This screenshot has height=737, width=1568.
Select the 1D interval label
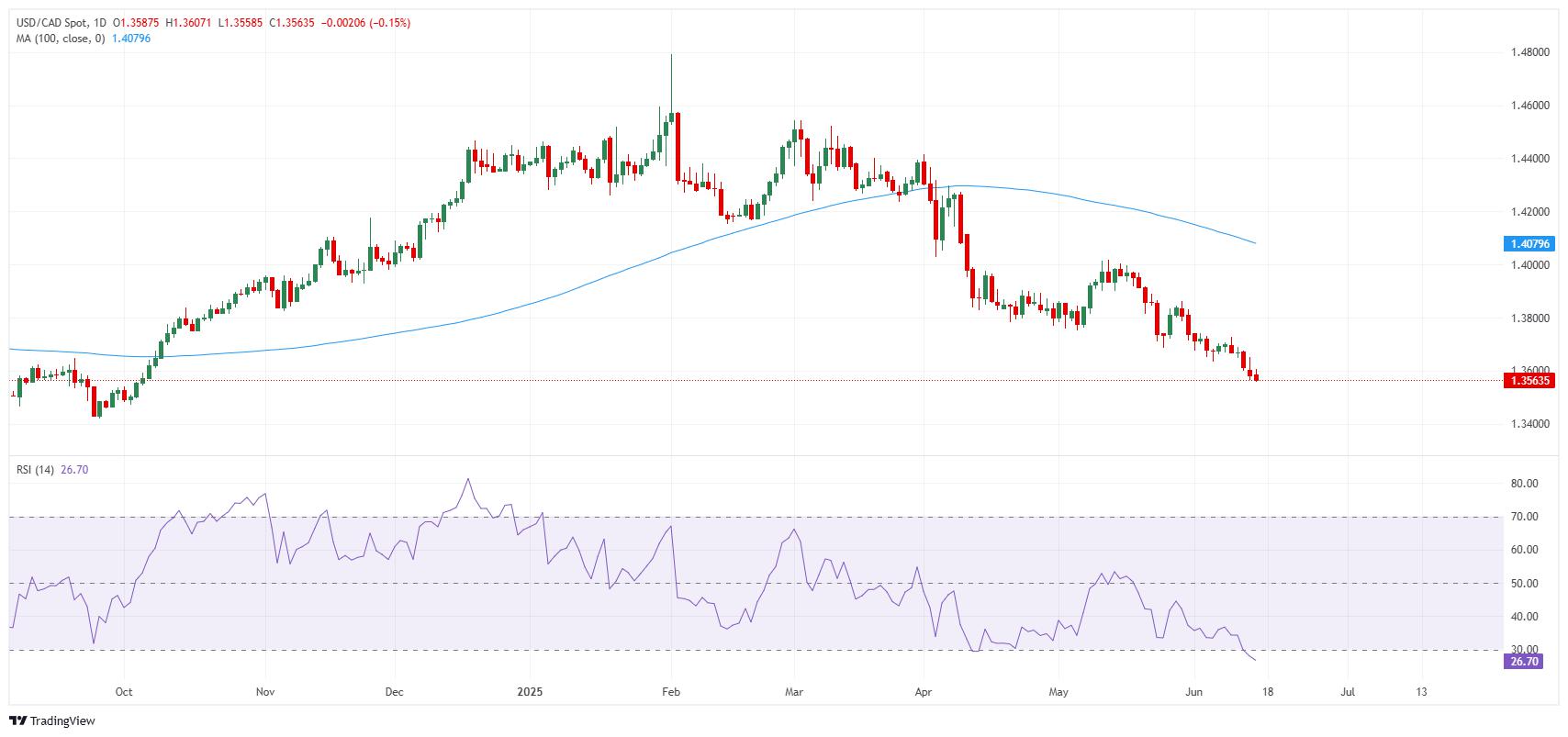pos(100,23)
